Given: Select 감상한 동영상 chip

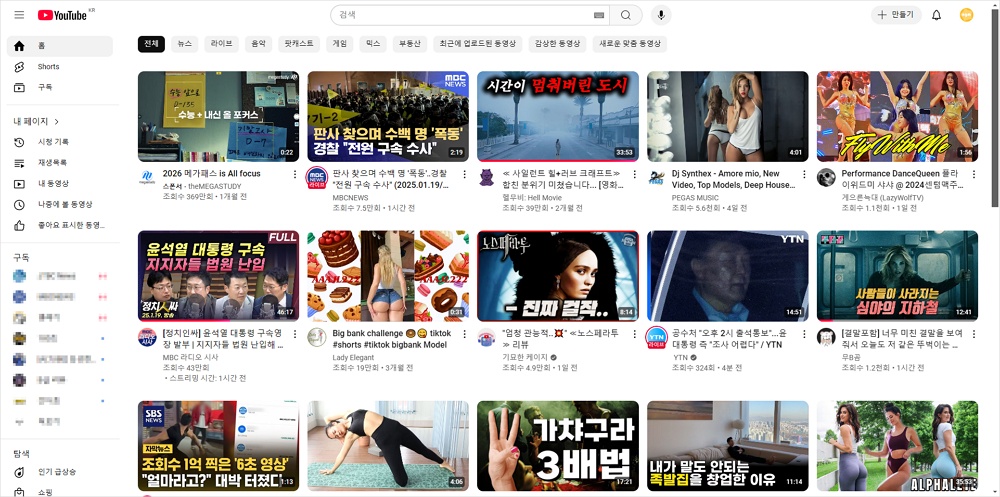Looking at the screenshot, I should pos(557,44).
